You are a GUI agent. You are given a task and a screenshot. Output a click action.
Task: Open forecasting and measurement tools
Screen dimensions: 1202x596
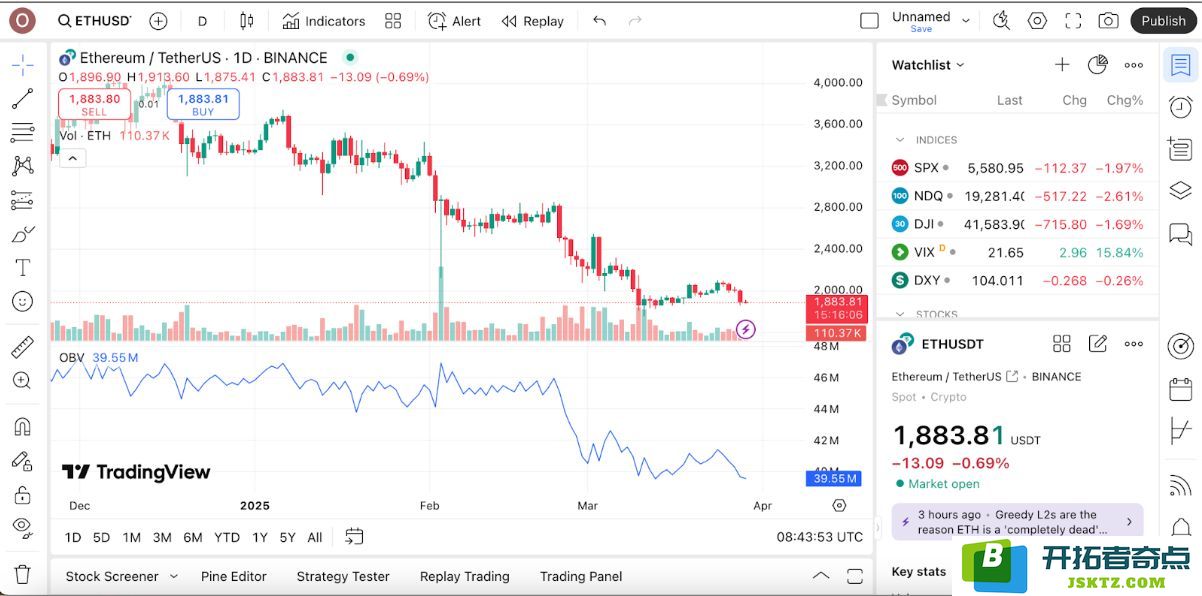(x=22, y=200)
